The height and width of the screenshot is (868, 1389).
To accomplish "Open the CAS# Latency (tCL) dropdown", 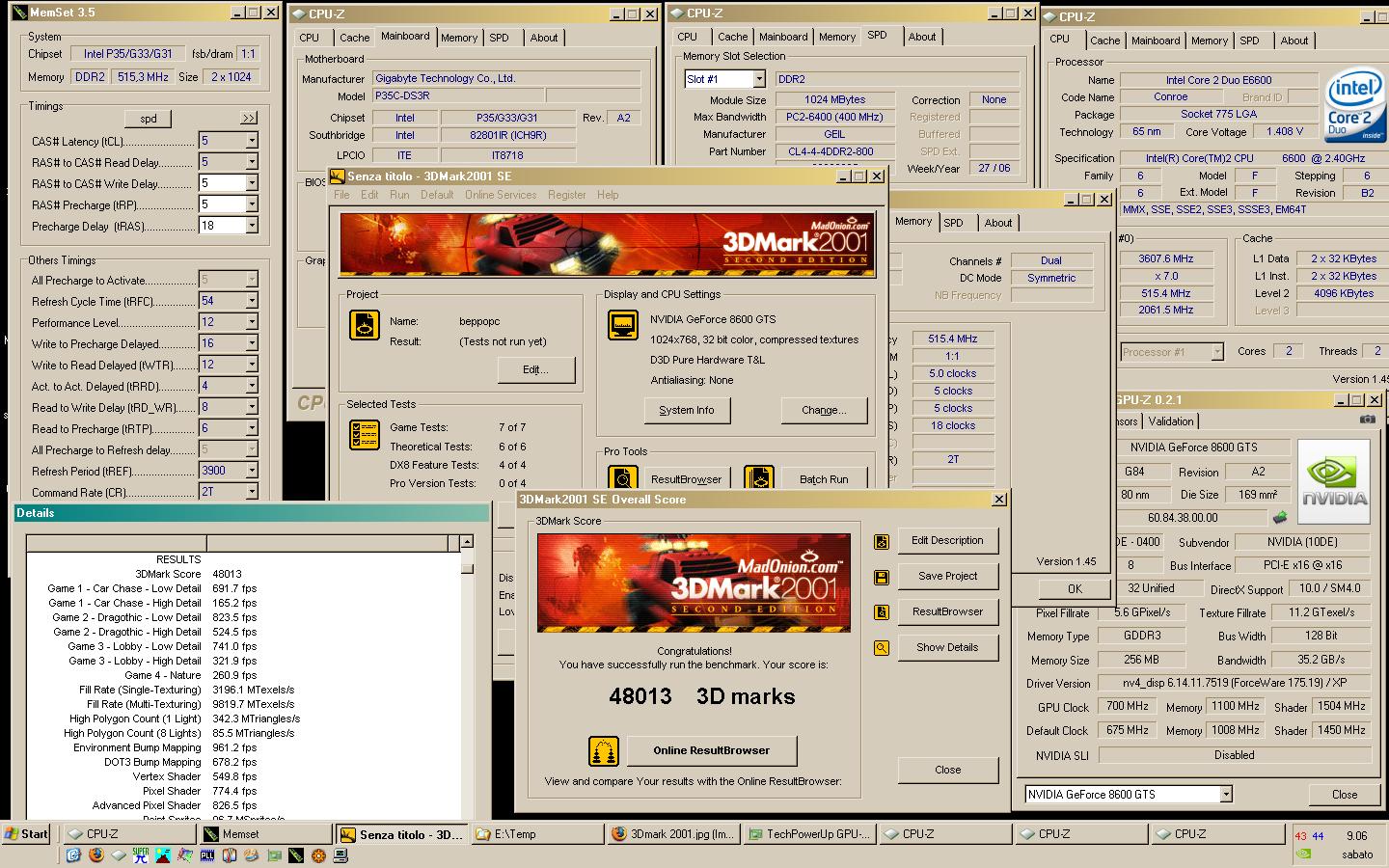I will [252, 141].
